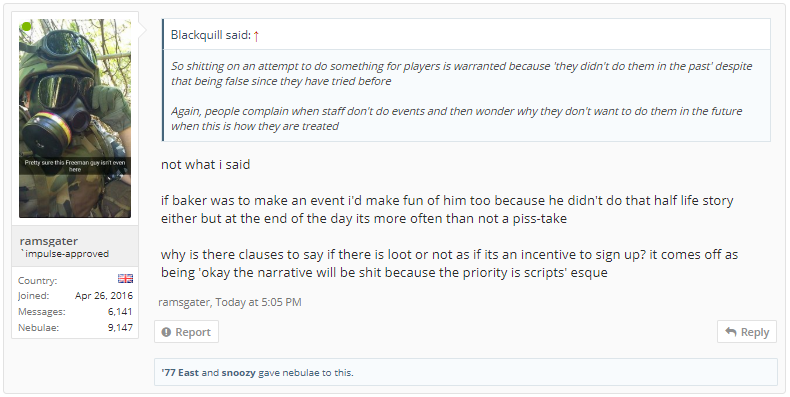Open the ramsgater username profile link
The width and height of the screenshot is (790, 397).
[48, 241]
